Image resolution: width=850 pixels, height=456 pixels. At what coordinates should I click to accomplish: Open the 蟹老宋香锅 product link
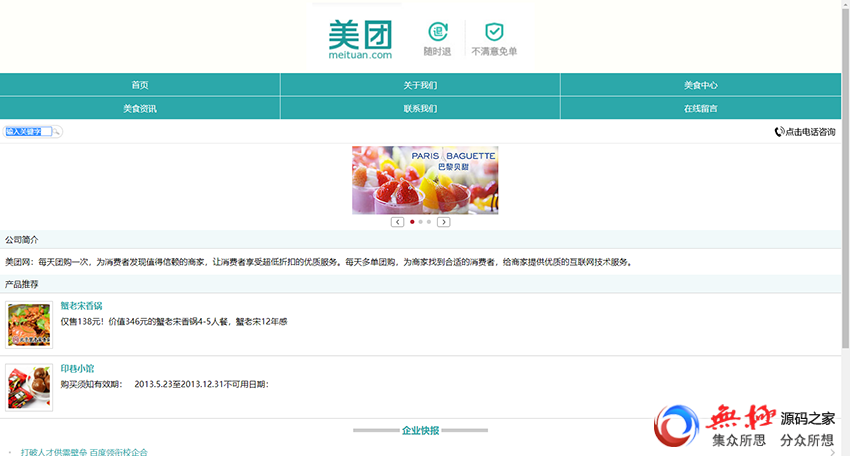click(x=81, y=306)
